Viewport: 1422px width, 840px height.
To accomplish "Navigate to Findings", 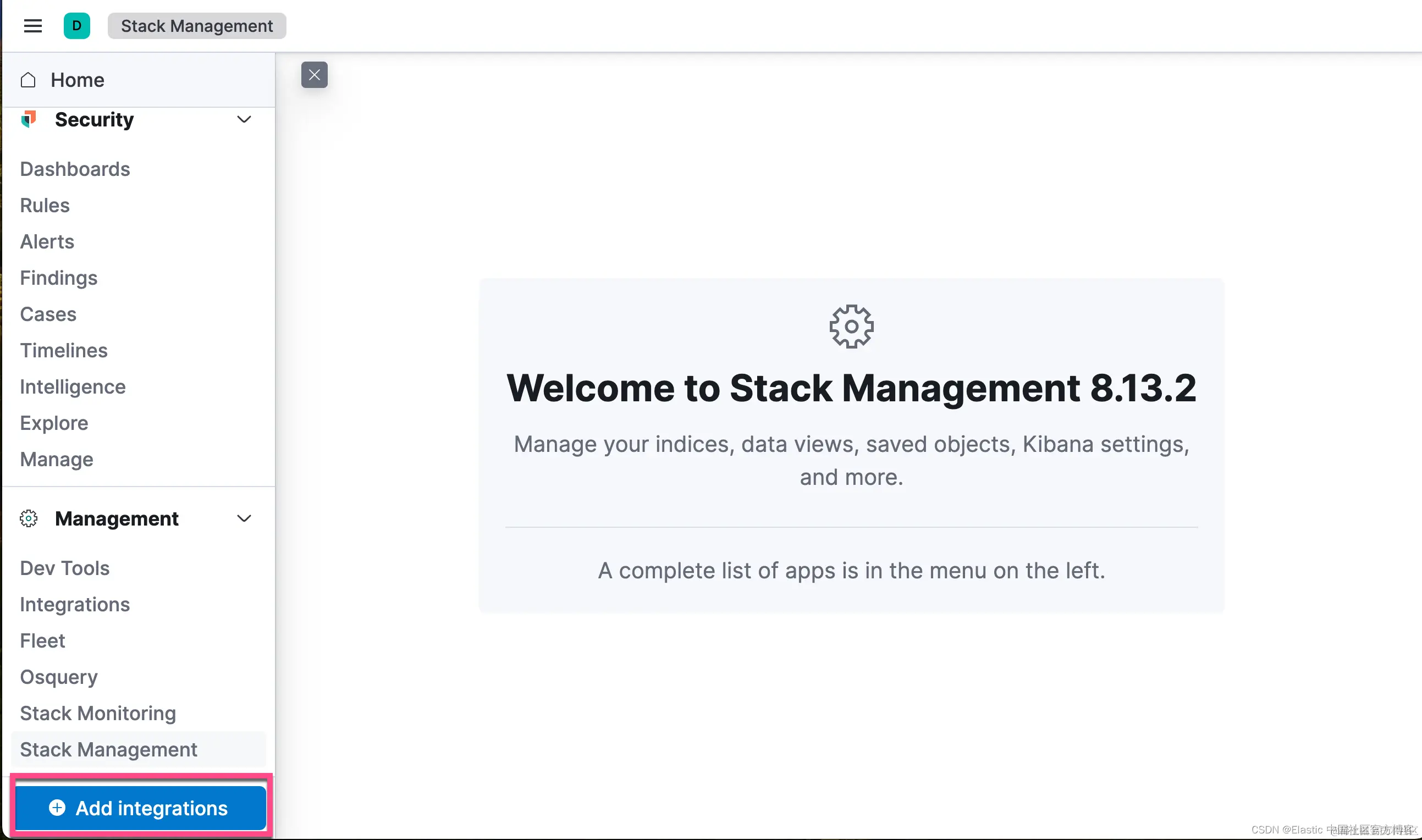I will [59, 278].
